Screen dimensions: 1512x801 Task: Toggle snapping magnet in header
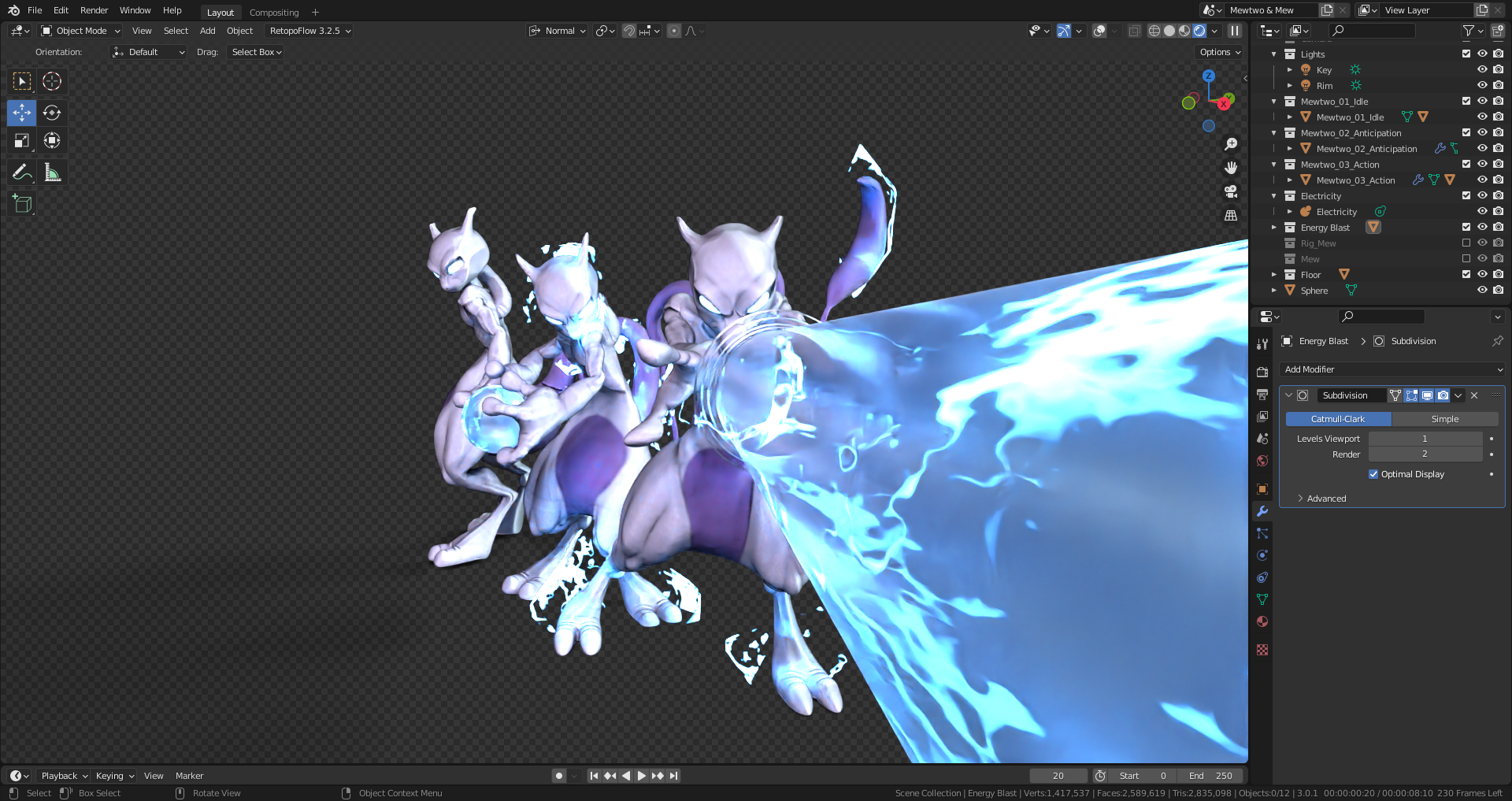629,31
